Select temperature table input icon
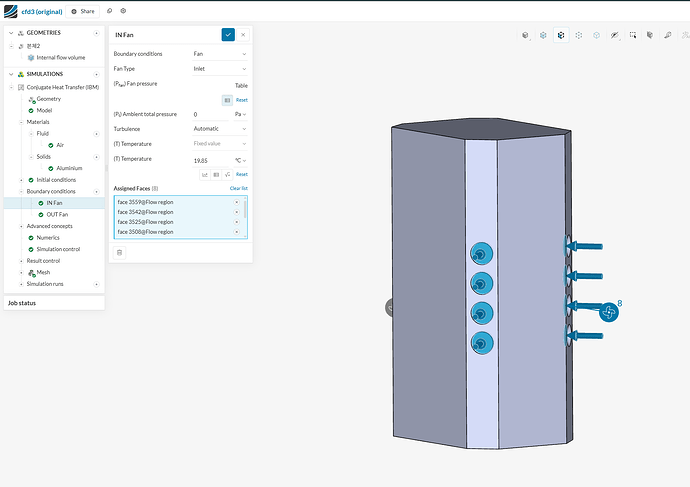 [x=216, y=175]
